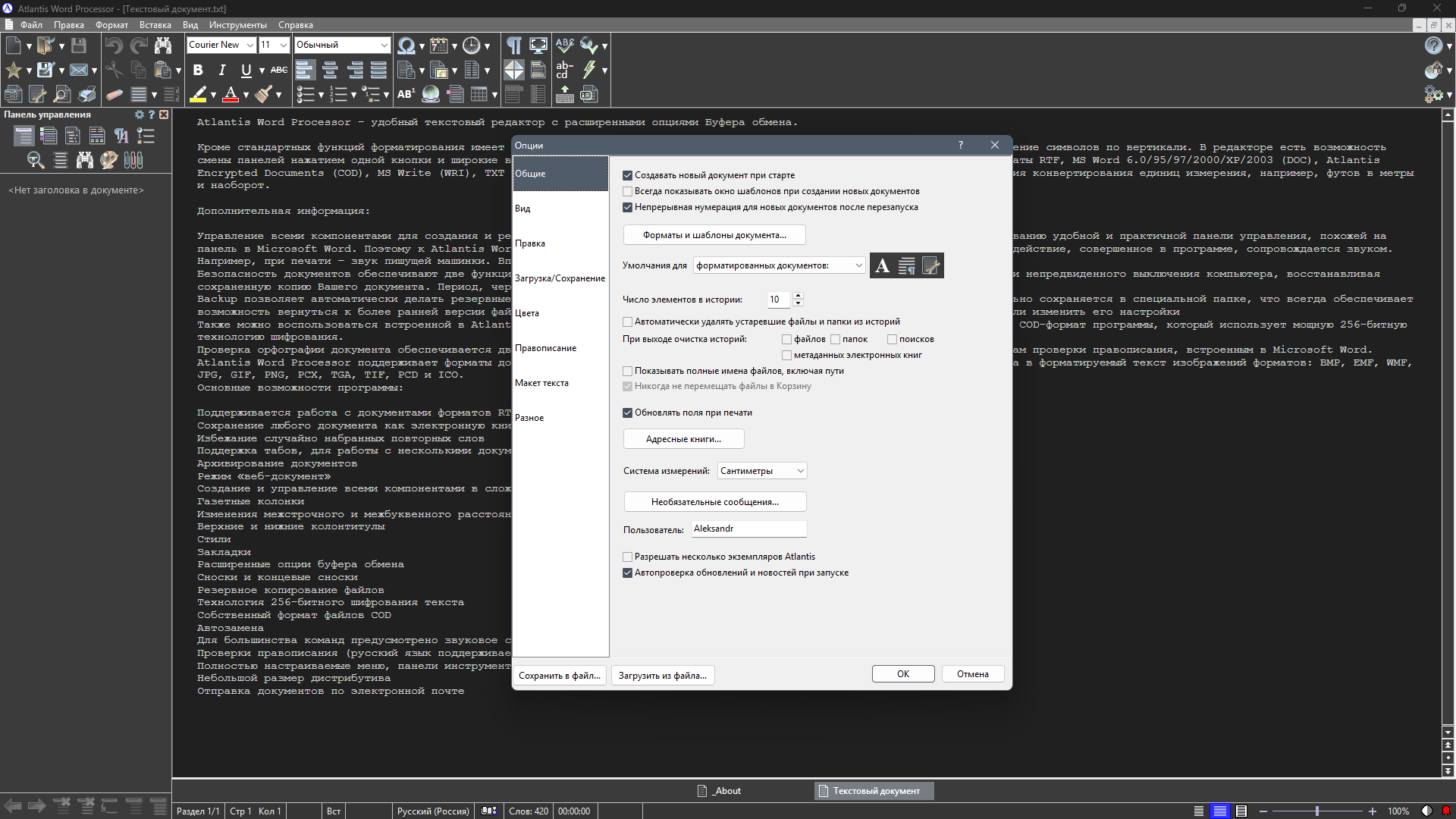Run spell check ABC checkmark icon

tap(564, 45)
